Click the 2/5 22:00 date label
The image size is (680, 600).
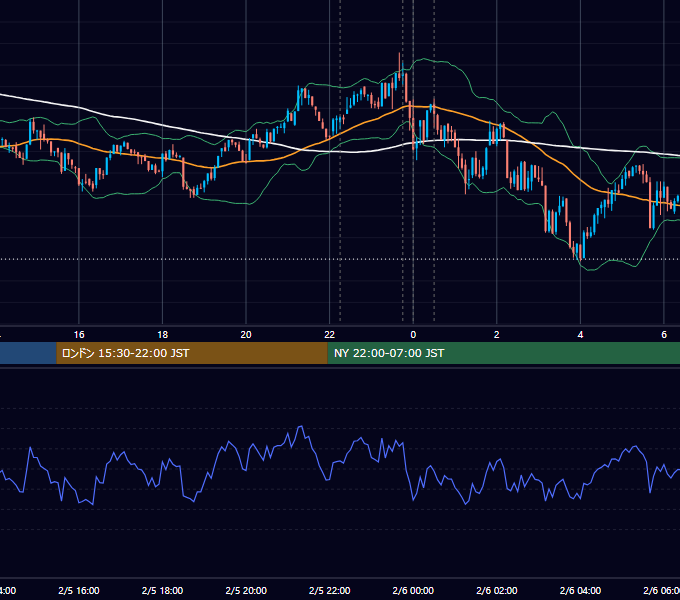point(330,591)
